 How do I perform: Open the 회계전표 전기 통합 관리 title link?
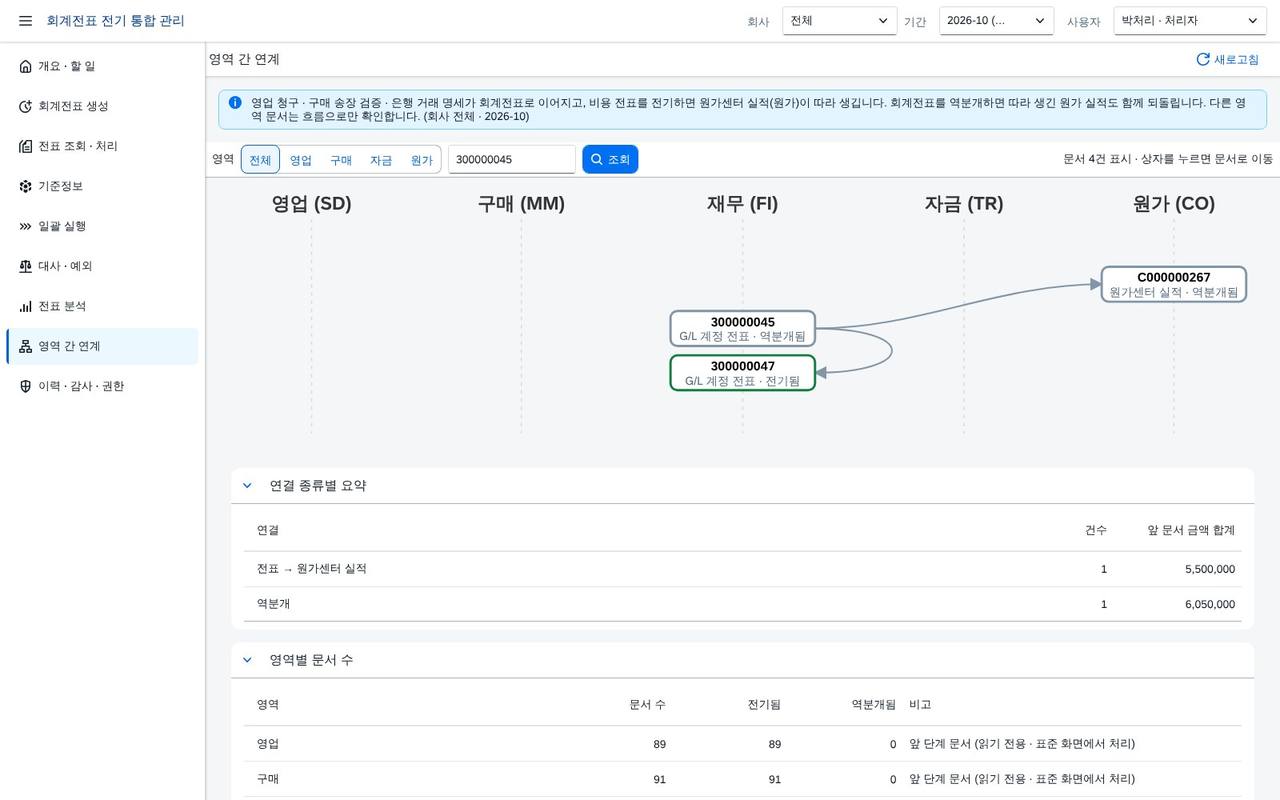pyautogui.click(x=115, y=21)
